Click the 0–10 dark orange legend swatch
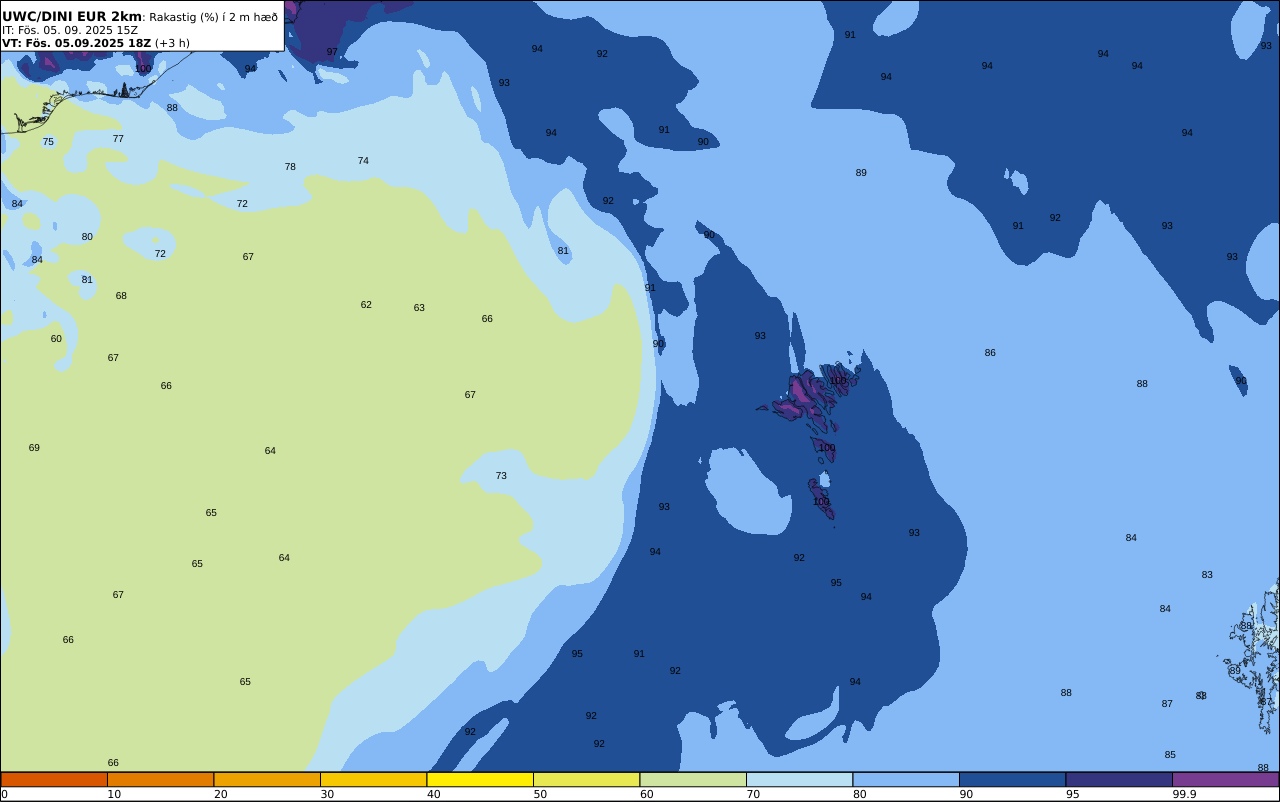The image size is (1280, 802). 54,779
